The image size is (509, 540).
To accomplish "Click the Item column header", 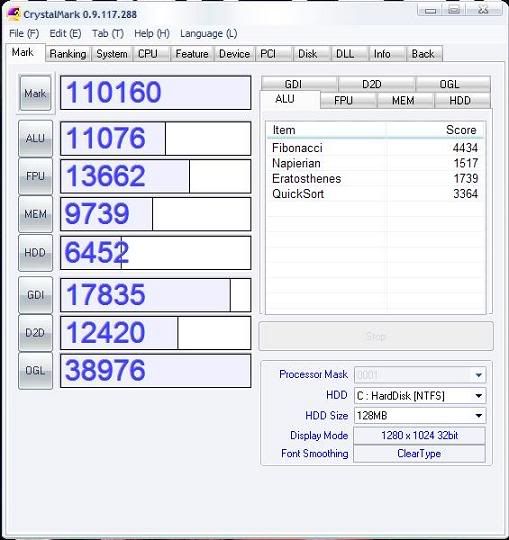I will pyautogui.click(x=326, y=130).
